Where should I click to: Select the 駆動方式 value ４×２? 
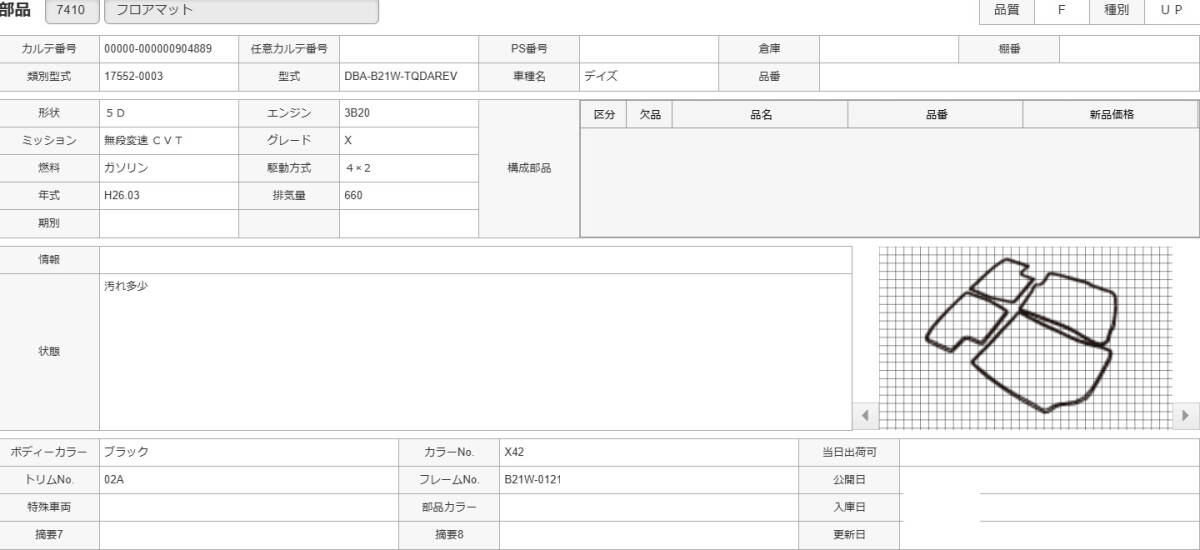click(359, 168)
